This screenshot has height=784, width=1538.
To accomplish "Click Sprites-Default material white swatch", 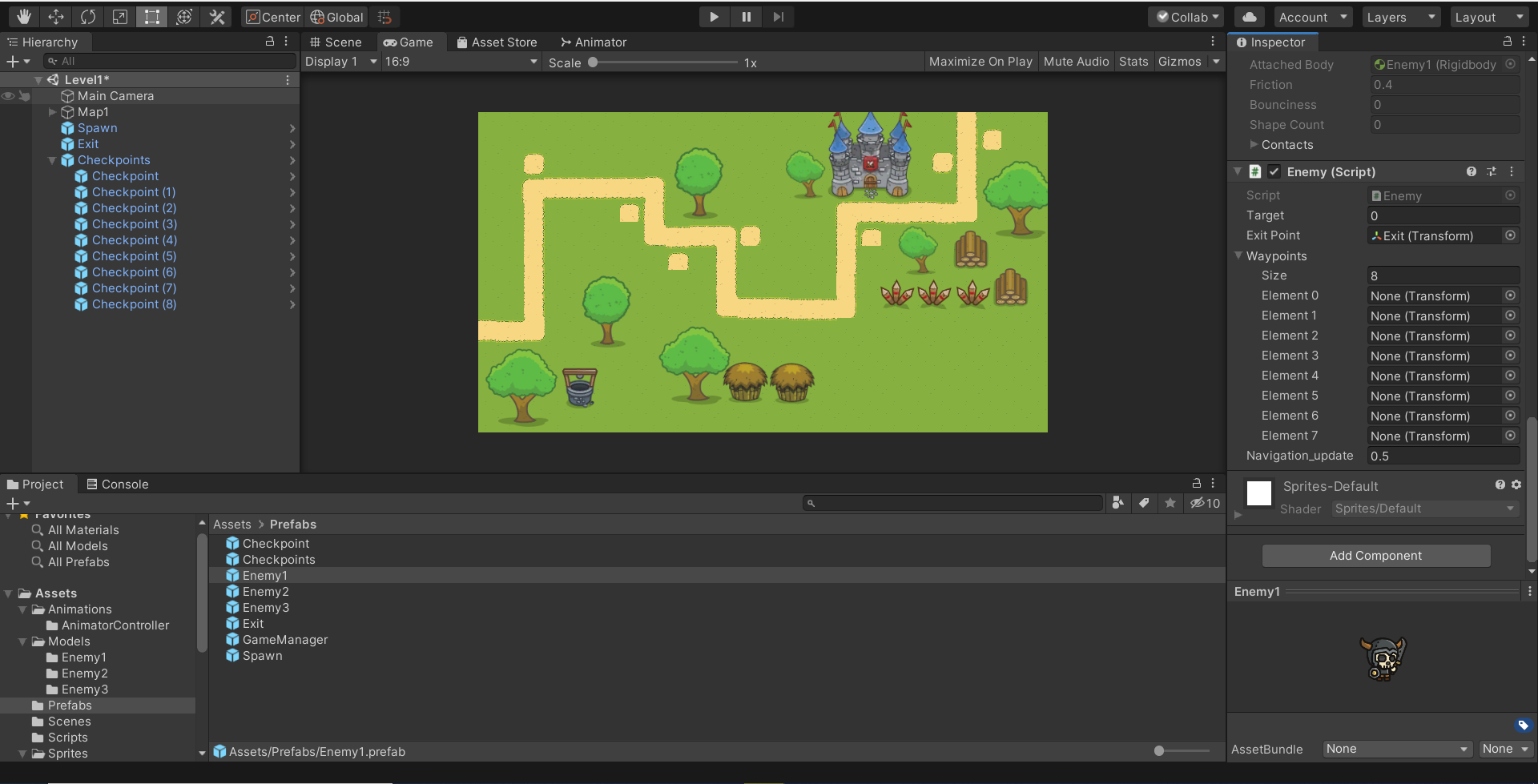I will pyautogui.click(x=1259, y=493).
